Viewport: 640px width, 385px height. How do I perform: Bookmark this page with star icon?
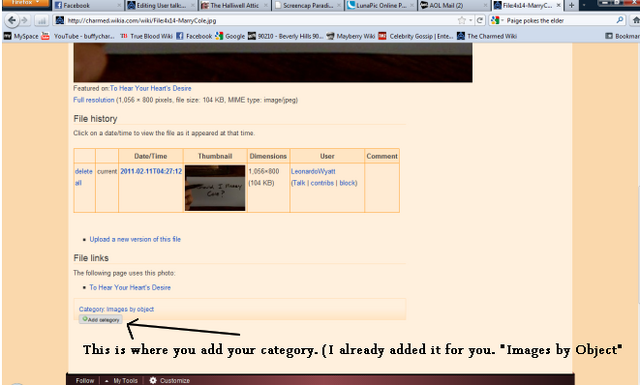[462, 20]
